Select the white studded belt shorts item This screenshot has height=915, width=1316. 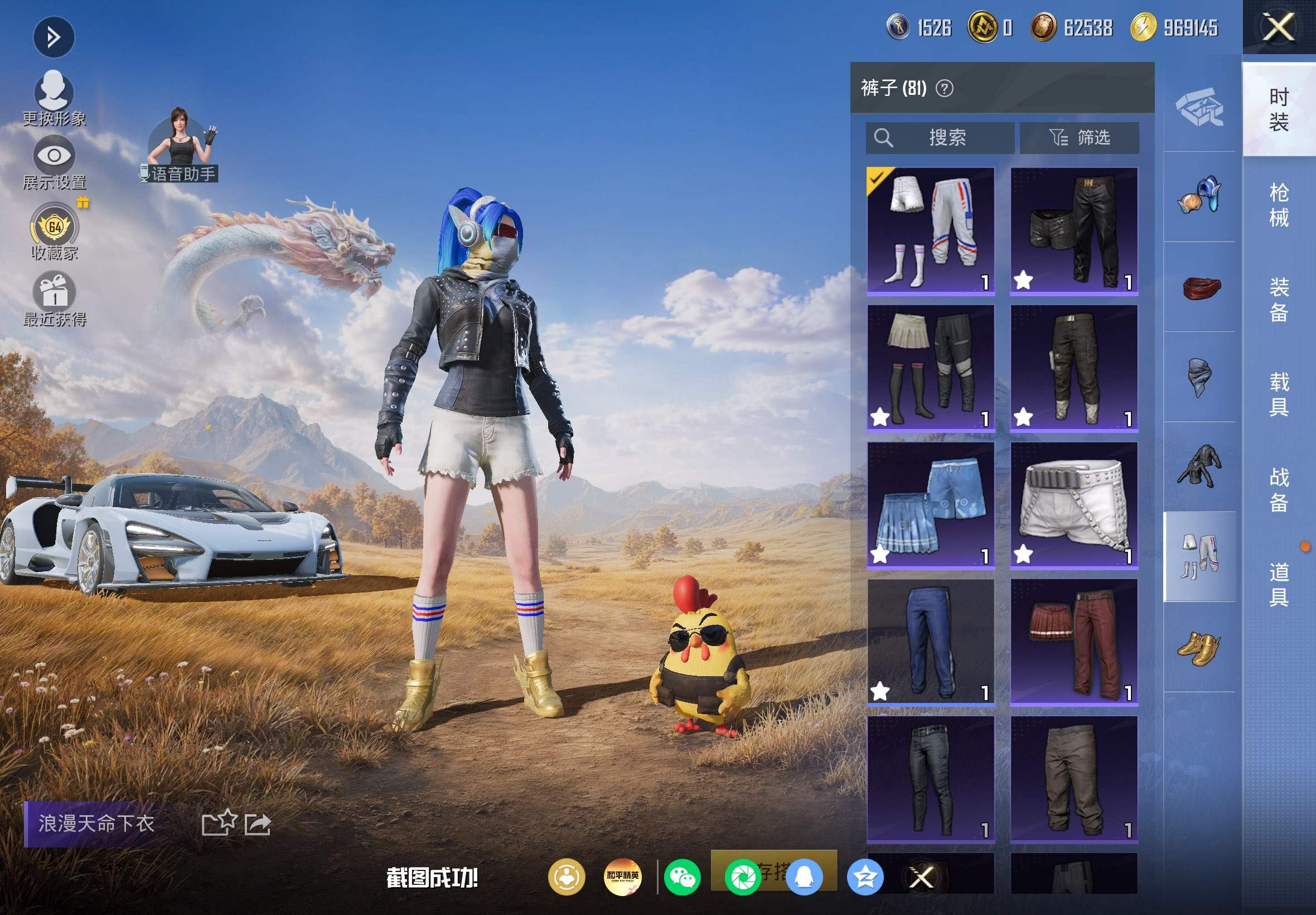point(1073,505)
